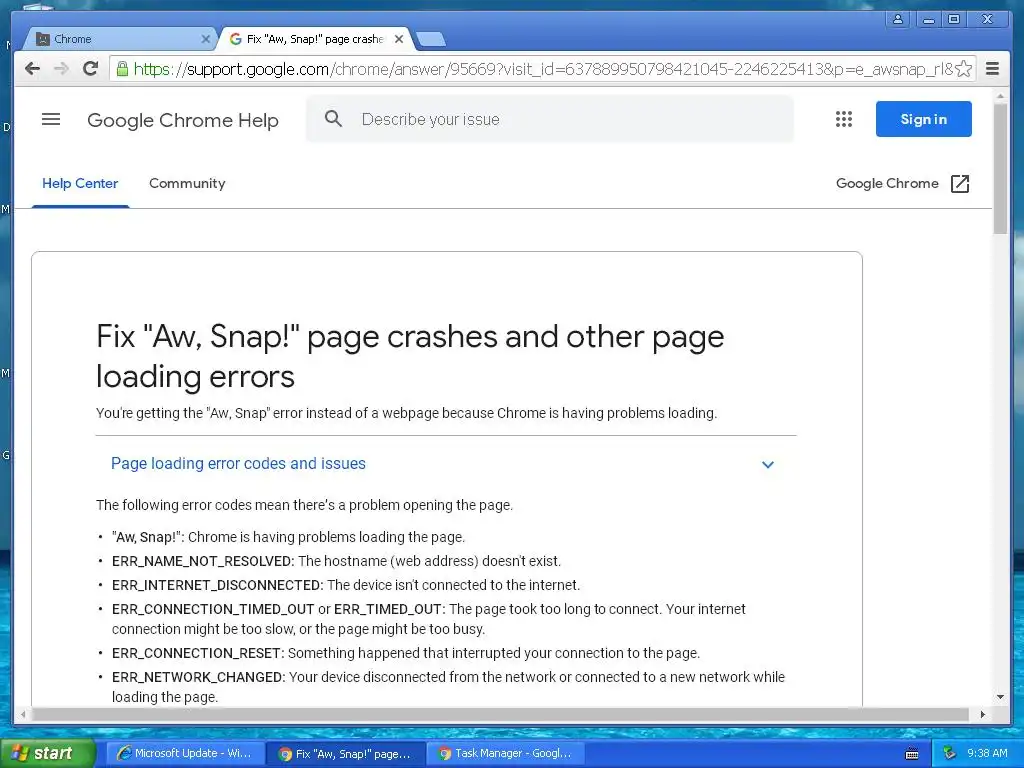This screenshot has width=1024, height=768.
Task: Click the Google Chrome Help title
Action: (183, 120)
